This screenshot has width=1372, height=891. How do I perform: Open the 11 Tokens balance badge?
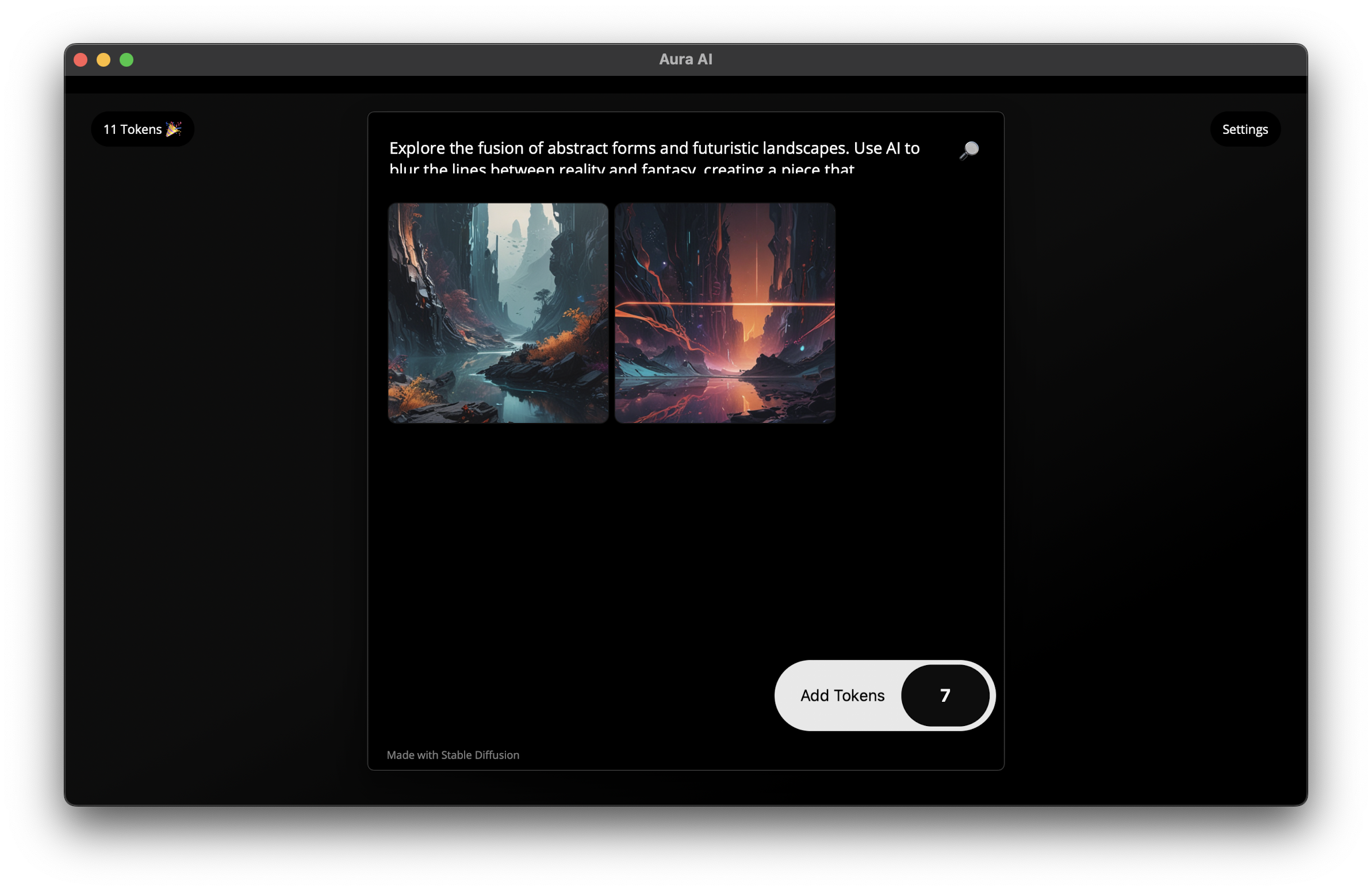coord(143,129)
